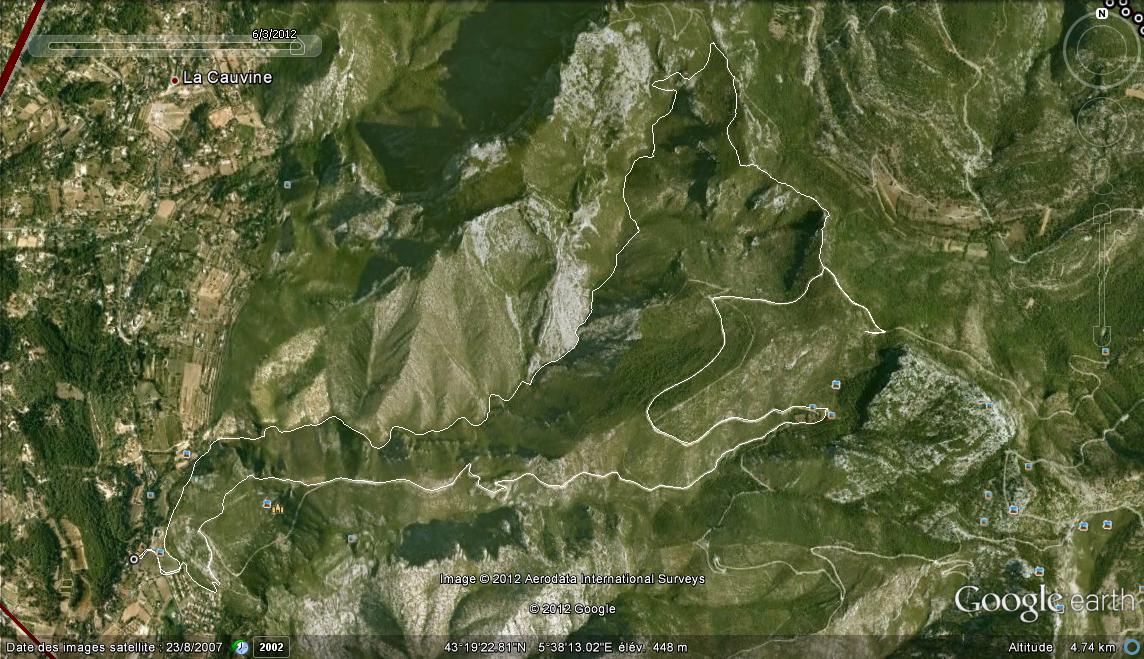Click the La Cauvine place label
This screenshot has height=659, width=1144.
(227, 78)
